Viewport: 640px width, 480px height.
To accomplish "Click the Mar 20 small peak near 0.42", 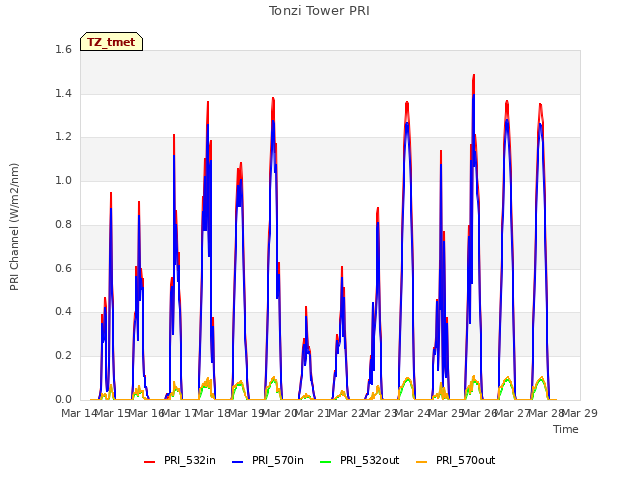I will (306, 307).
